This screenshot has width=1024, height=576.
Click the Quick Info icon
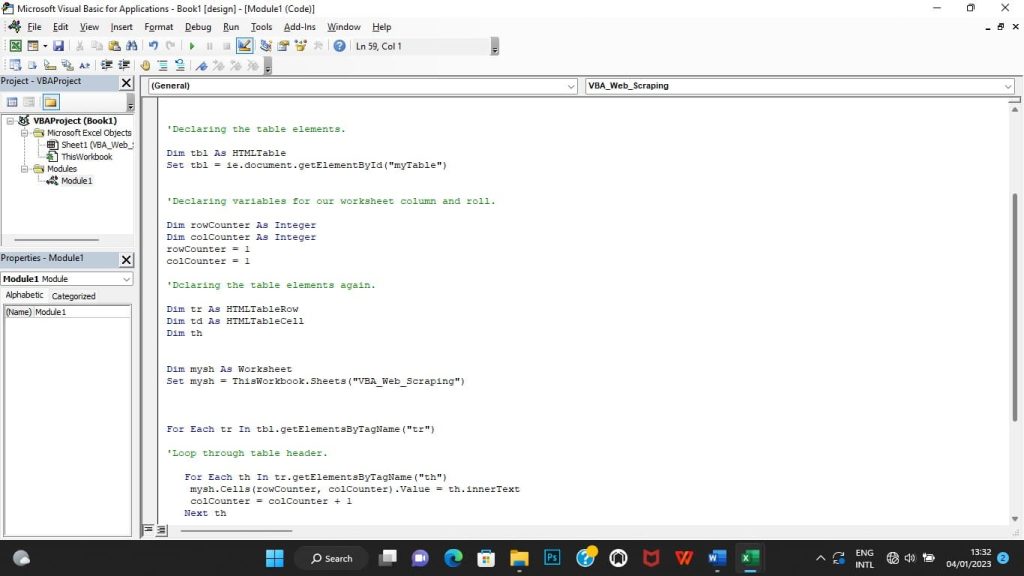coord(50,65)
